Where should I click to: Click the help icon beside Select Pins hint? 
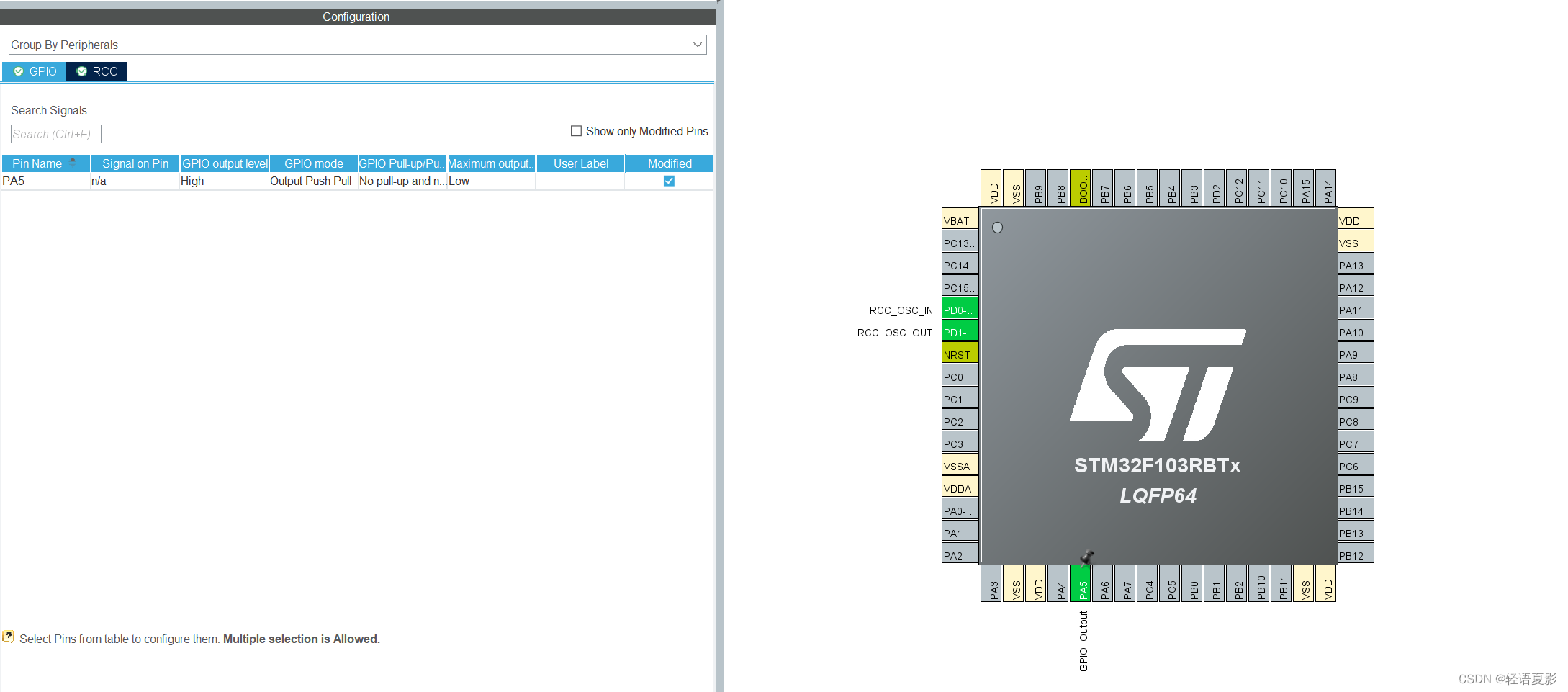click(8, 637)
